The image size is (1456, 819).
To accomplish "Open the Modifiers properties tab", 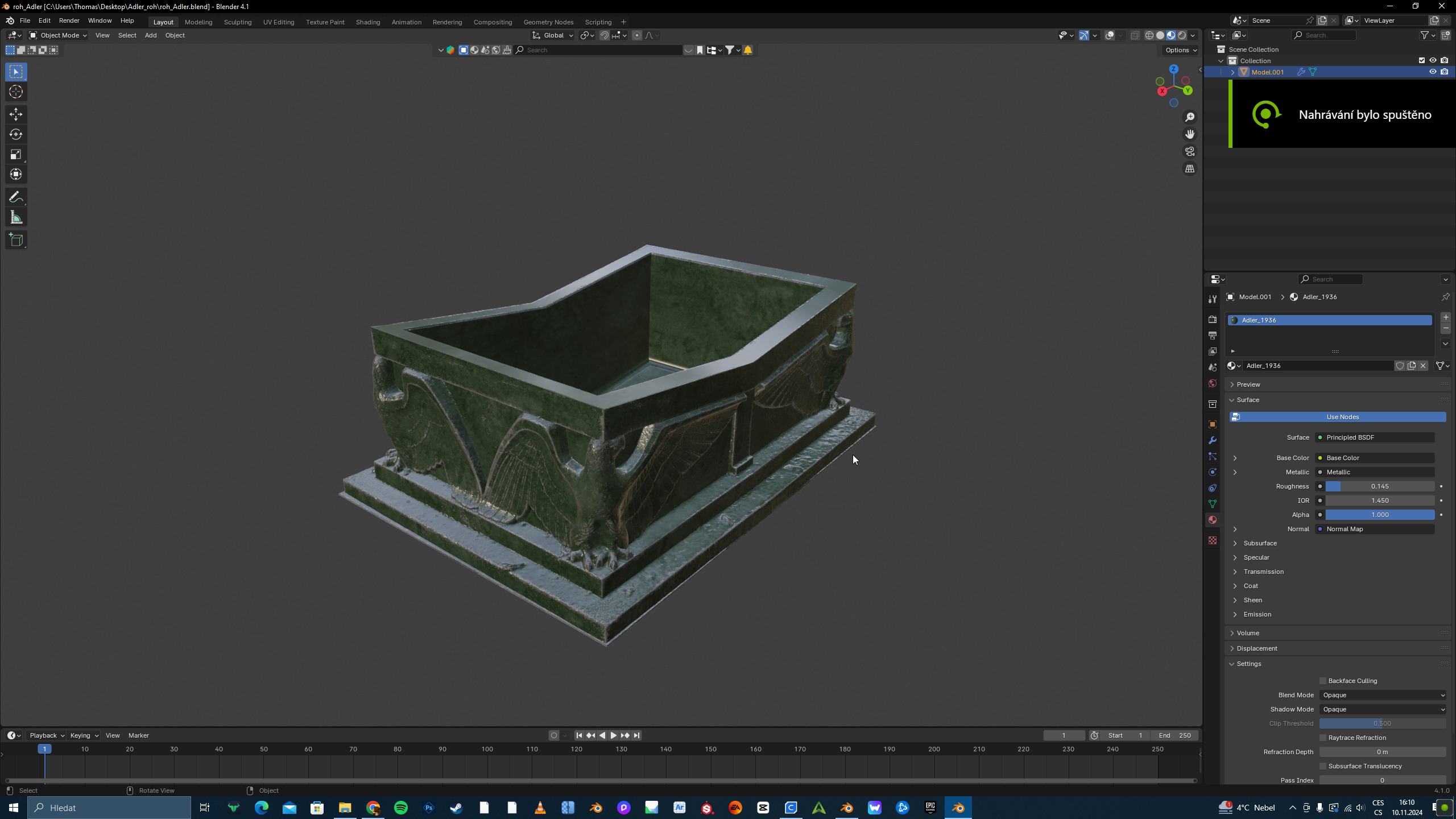I will [x=1213, y=440].
